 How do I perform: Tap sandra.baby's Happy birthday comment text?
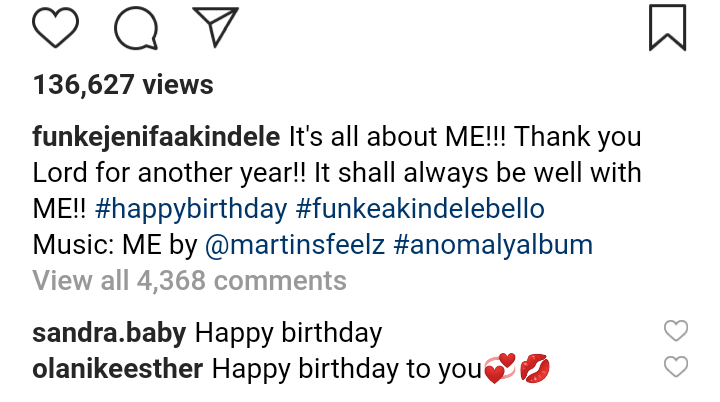point(288,332)
